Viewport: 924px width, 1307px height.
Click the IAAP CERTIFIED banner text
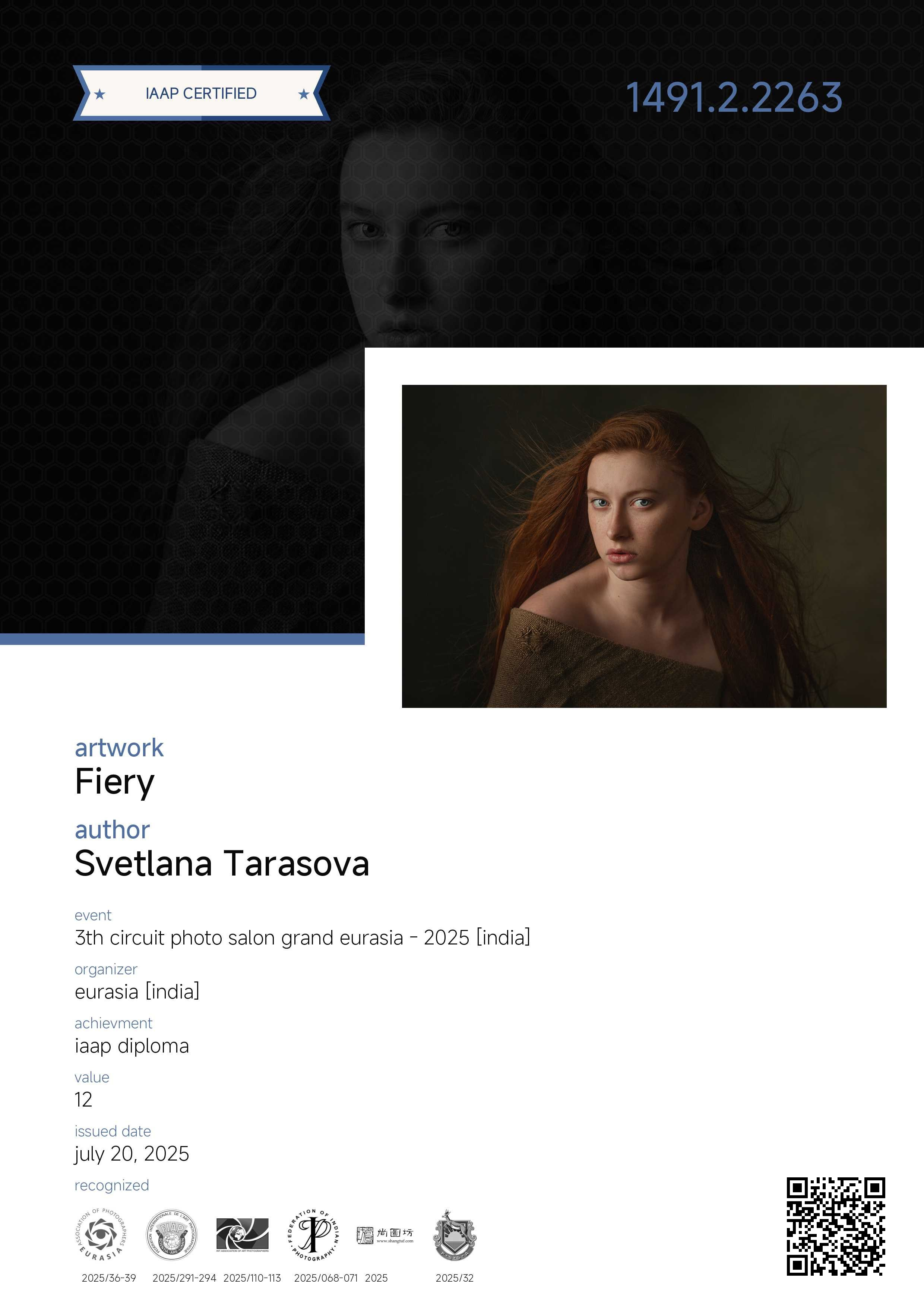click(x=201, y=94)
